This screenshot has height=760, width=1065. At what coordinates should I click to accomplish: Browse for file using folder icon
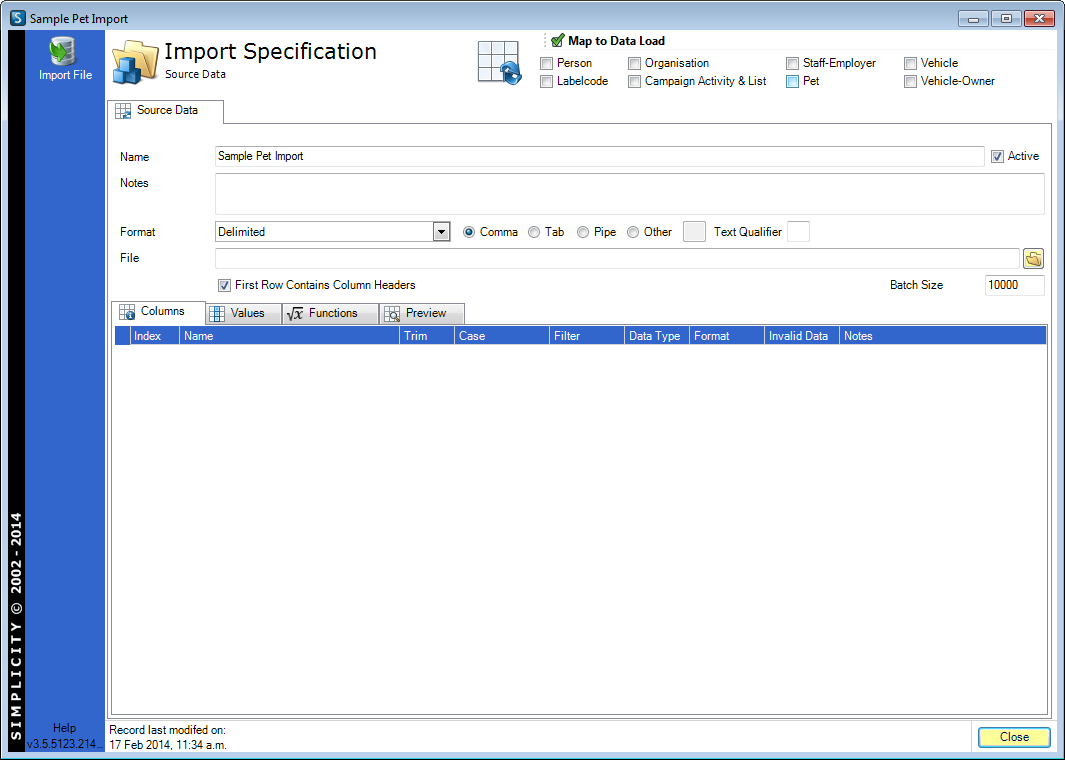coord(1033,258)
